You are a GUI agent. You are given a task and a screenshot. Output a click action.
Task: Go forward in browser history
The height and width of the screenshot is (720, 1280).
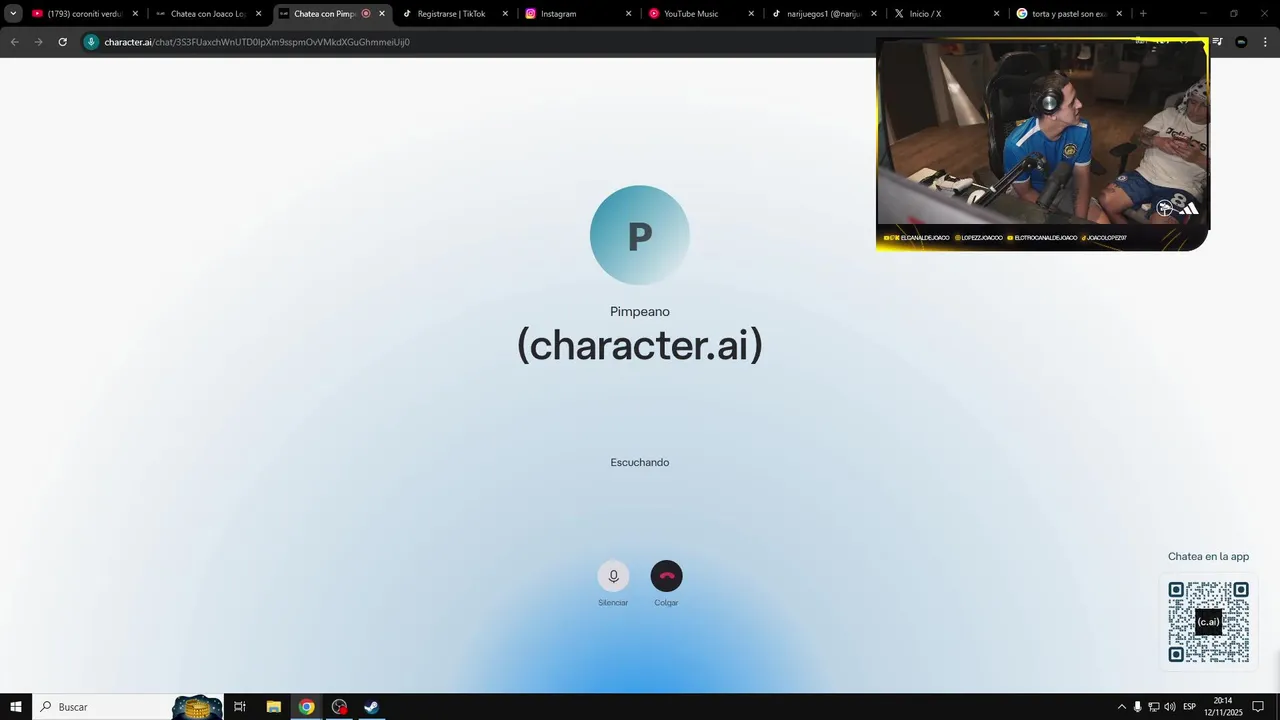coord(38,42)
